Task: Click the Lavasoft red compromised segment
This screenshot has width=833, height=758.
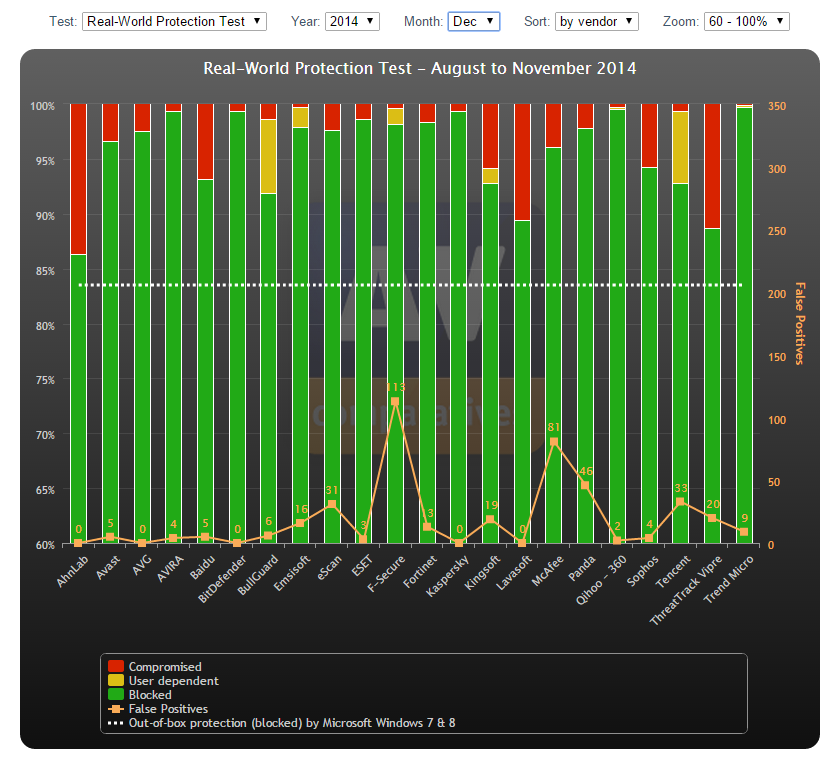Action: tap(522, 162)
